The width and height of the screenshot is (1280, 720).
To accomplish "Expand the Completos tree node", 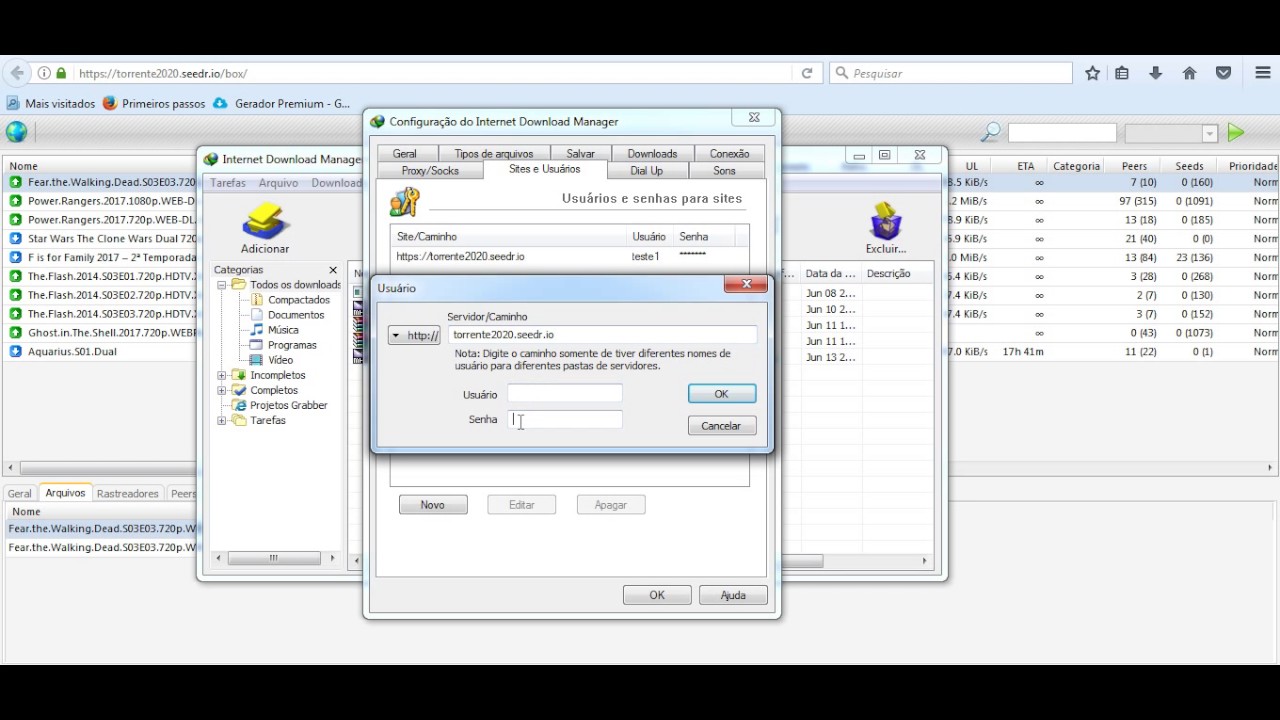I will (x=222, y=390).
